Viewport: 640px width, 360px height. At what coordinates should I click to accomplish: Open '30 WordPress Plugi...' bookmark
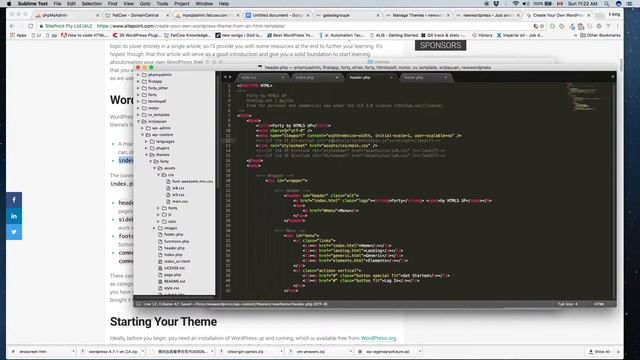click(x=136, y=36)
